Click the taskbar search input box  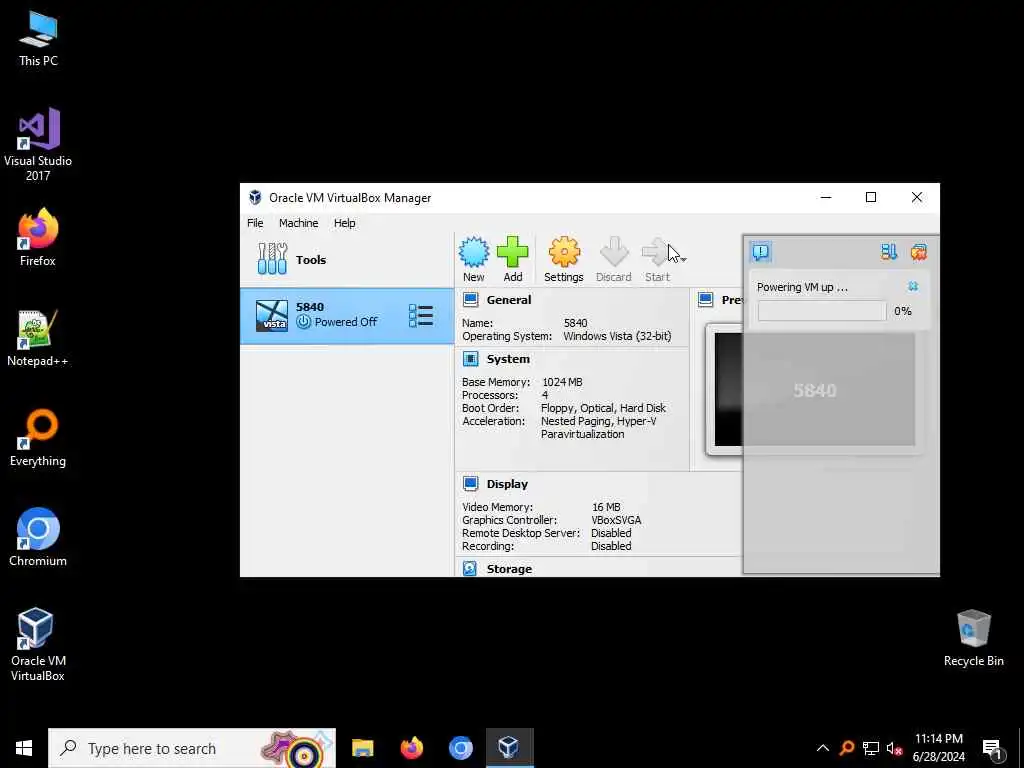pyautogui.click(x=192, y=748)
